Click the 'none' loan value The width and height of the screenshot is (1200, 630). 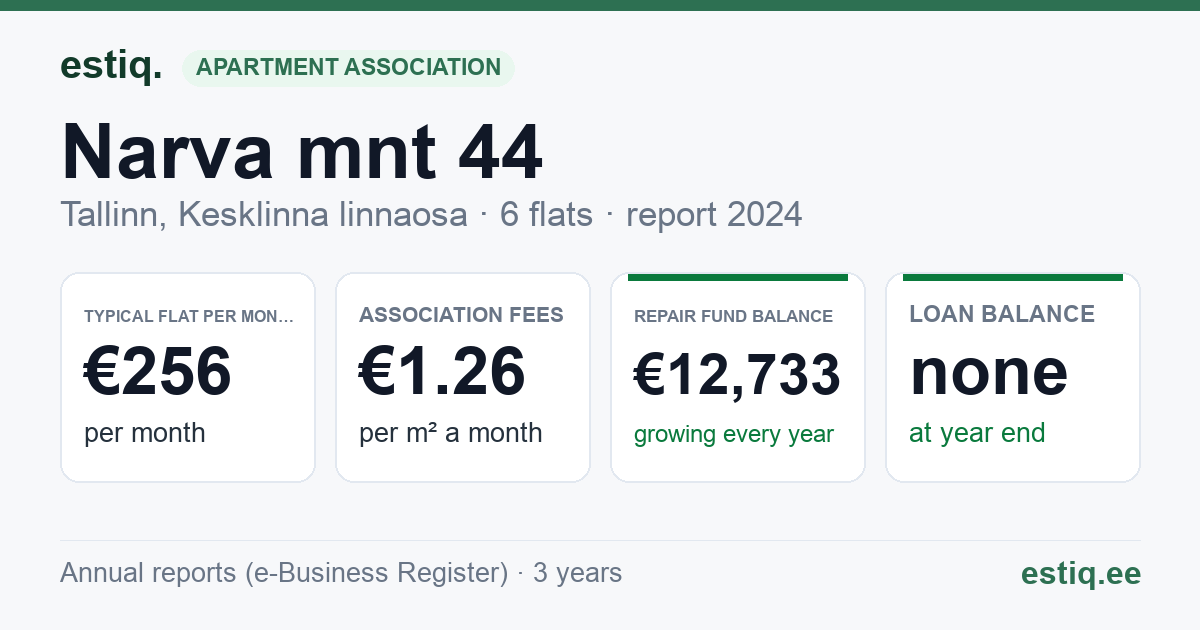989,371
